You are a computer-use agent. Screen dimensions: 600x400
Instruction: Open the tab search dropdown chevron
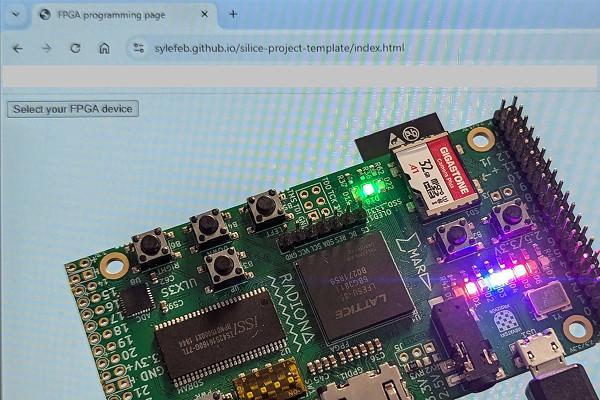coord(13,14)
